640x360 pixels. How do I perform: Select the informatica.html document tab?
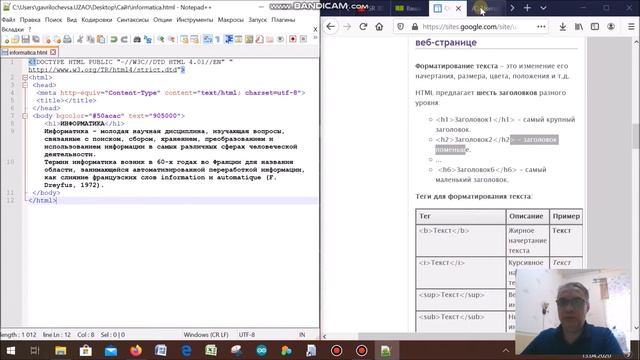pyautogui.click(x=29, y=52)
